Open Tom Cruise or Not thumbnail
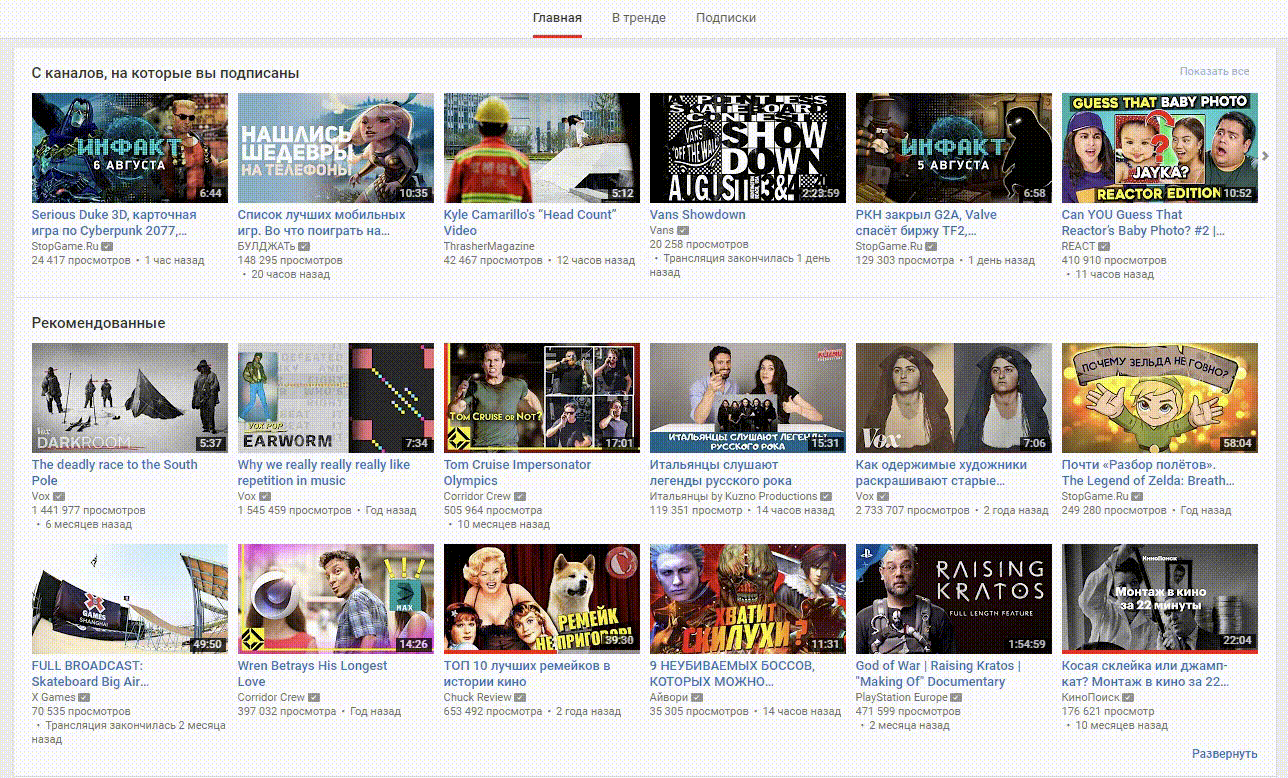Image resolution: width=1288 pixels, height=778 pixels. click(542, 398)
